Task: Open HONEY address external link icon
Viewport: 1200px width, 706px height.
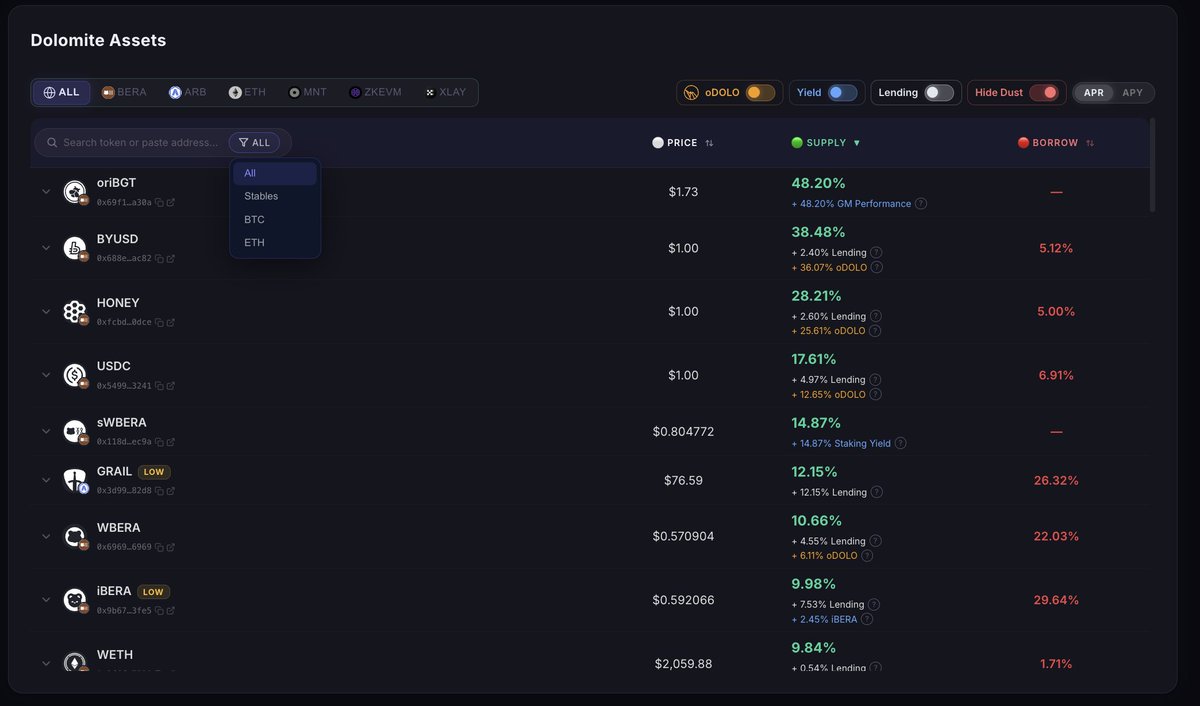Action: 171,322
